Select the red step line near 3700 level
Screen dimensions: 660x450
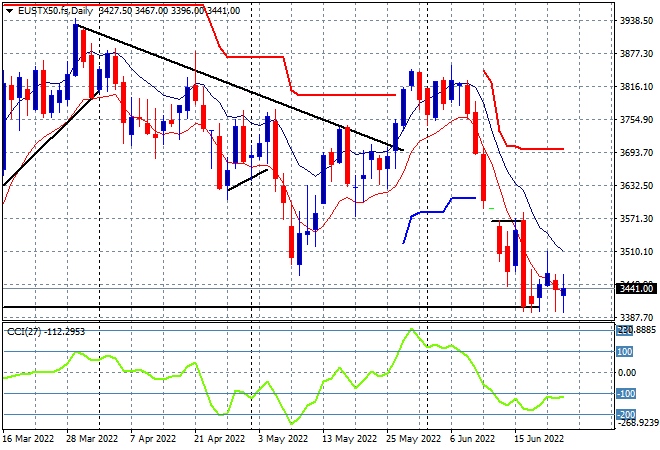coord(542,149)
